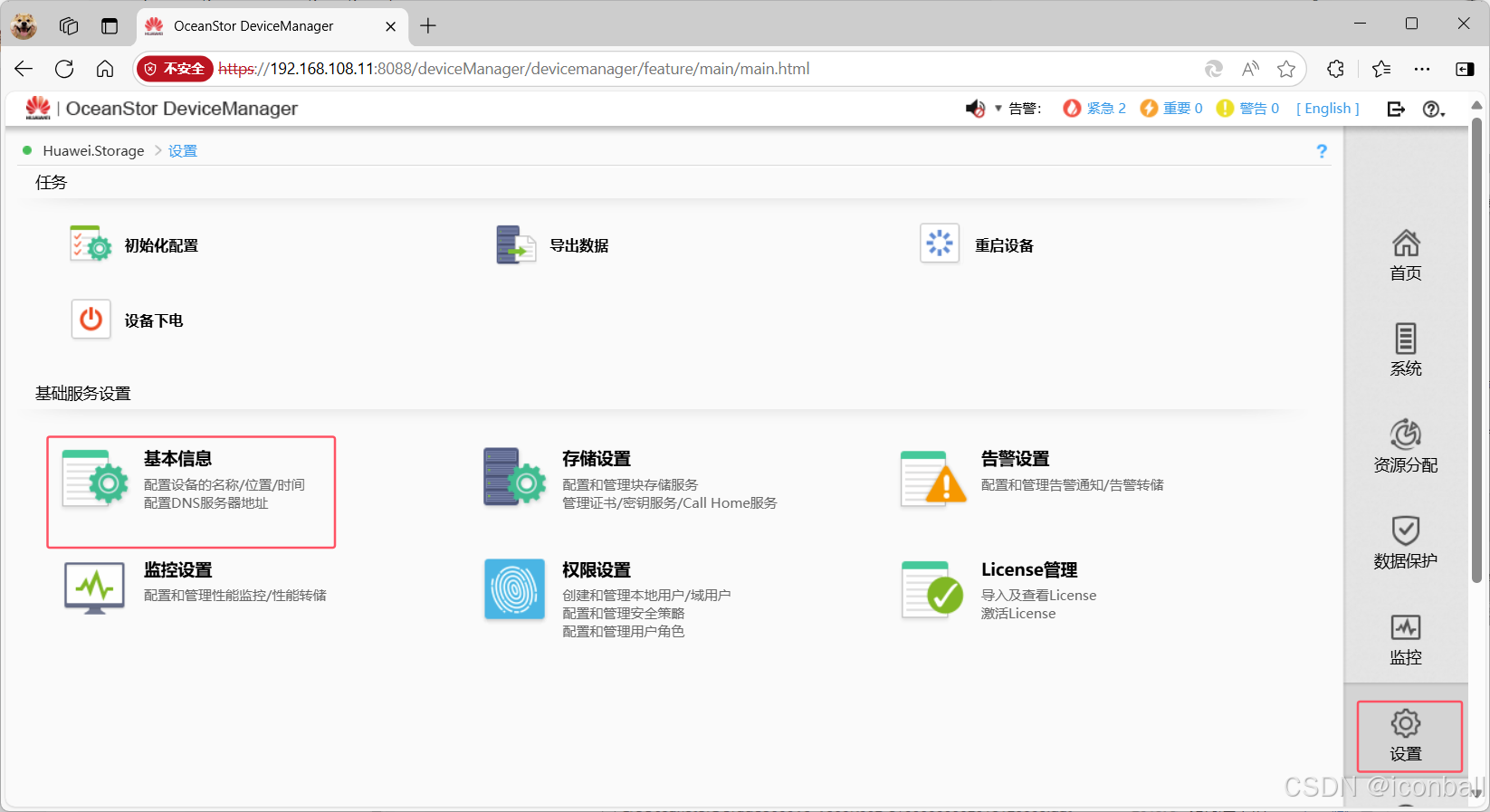The width and height of the screenshot is (1490, 812).
Task: Refresh the browser page
Action: click(64, 69)
